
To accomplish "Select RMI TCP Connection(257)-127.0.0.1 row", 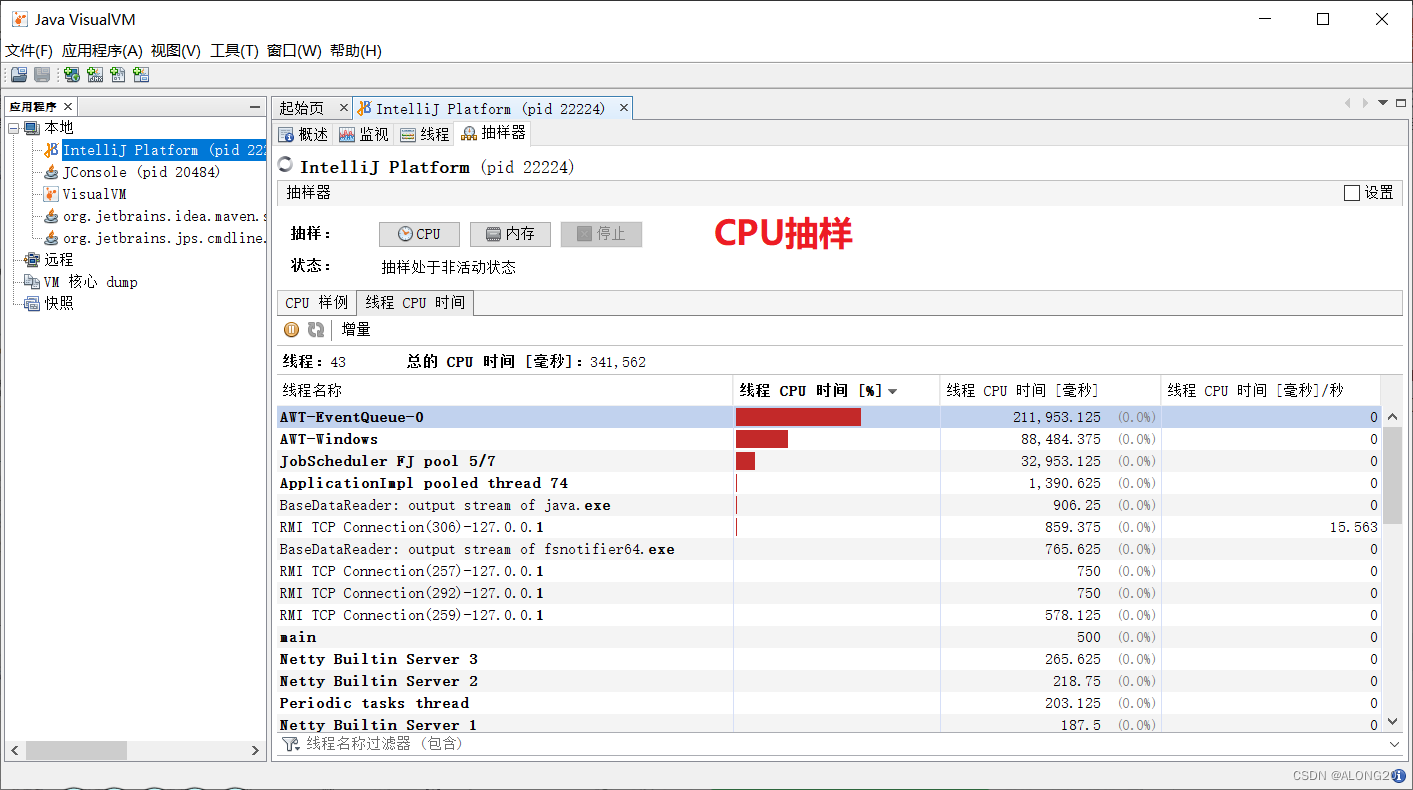I will 829,571.
